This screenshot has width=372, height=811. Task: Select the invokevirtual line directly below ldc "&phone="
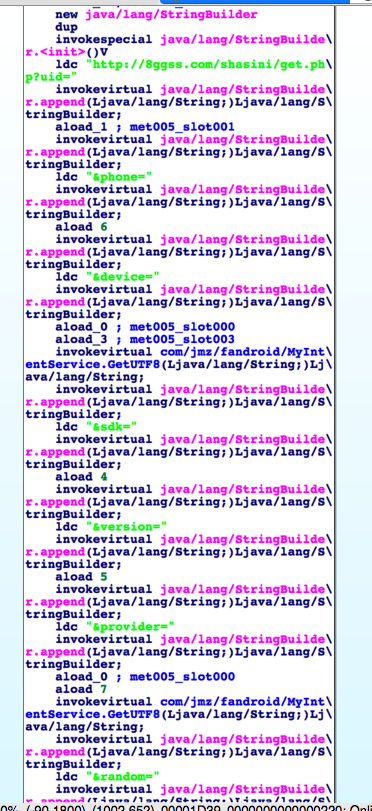194,189
